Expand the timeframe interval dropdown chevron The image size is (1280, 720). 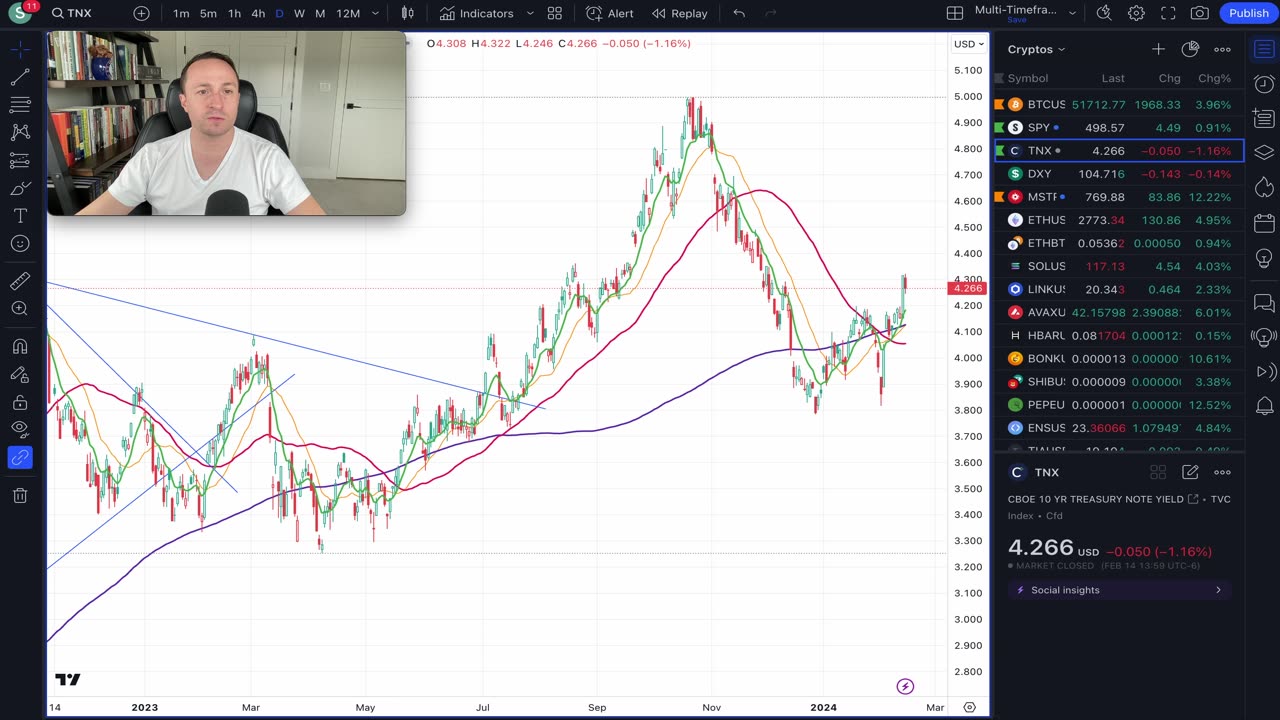click(375, 13)
